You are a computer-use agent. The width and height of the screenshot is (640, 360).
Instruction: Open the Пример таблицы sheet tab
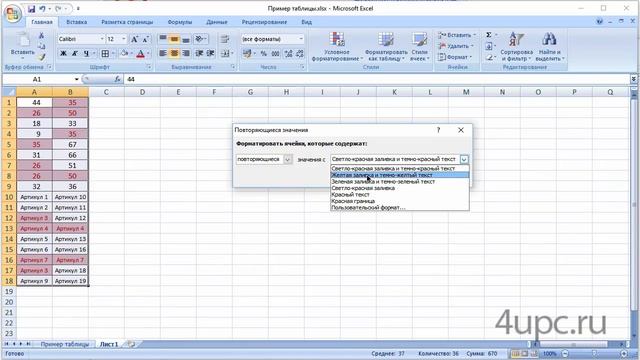tap(65, 344)
